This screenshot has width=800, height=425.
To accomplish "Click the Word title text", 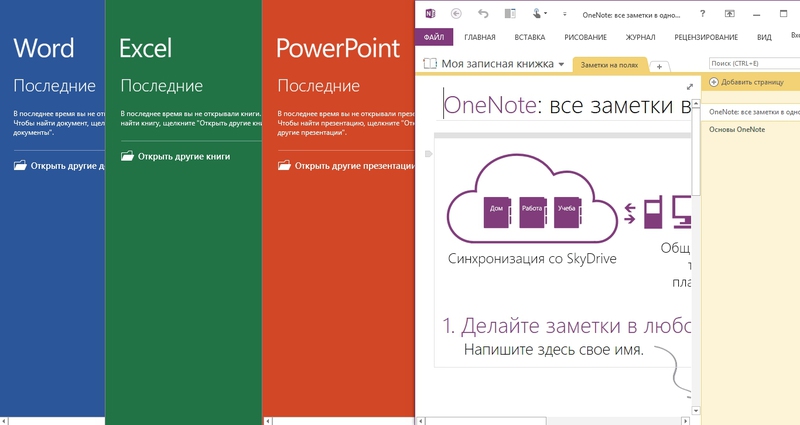I will coord(44,48).
